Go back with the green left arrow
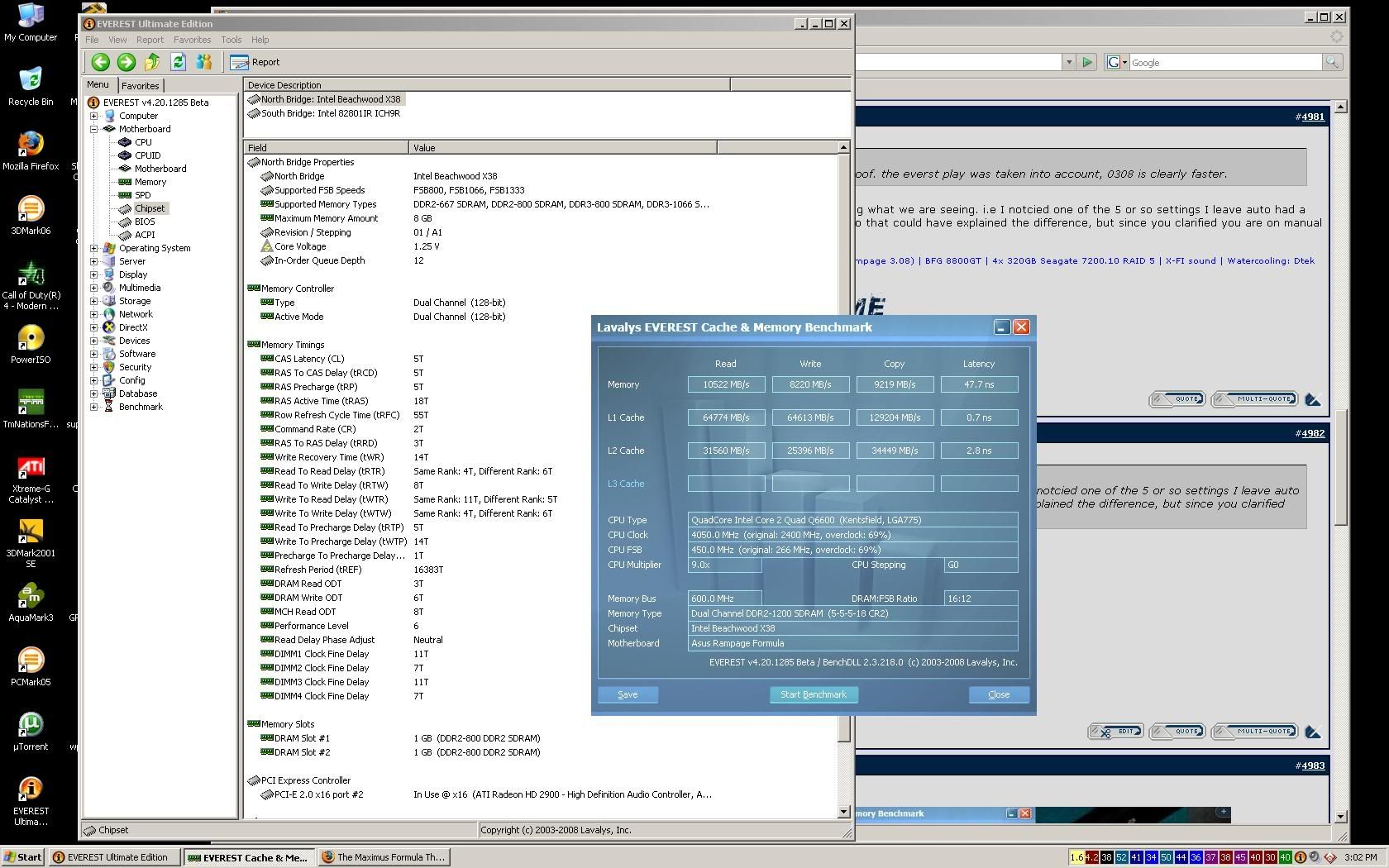 point(101,62)
